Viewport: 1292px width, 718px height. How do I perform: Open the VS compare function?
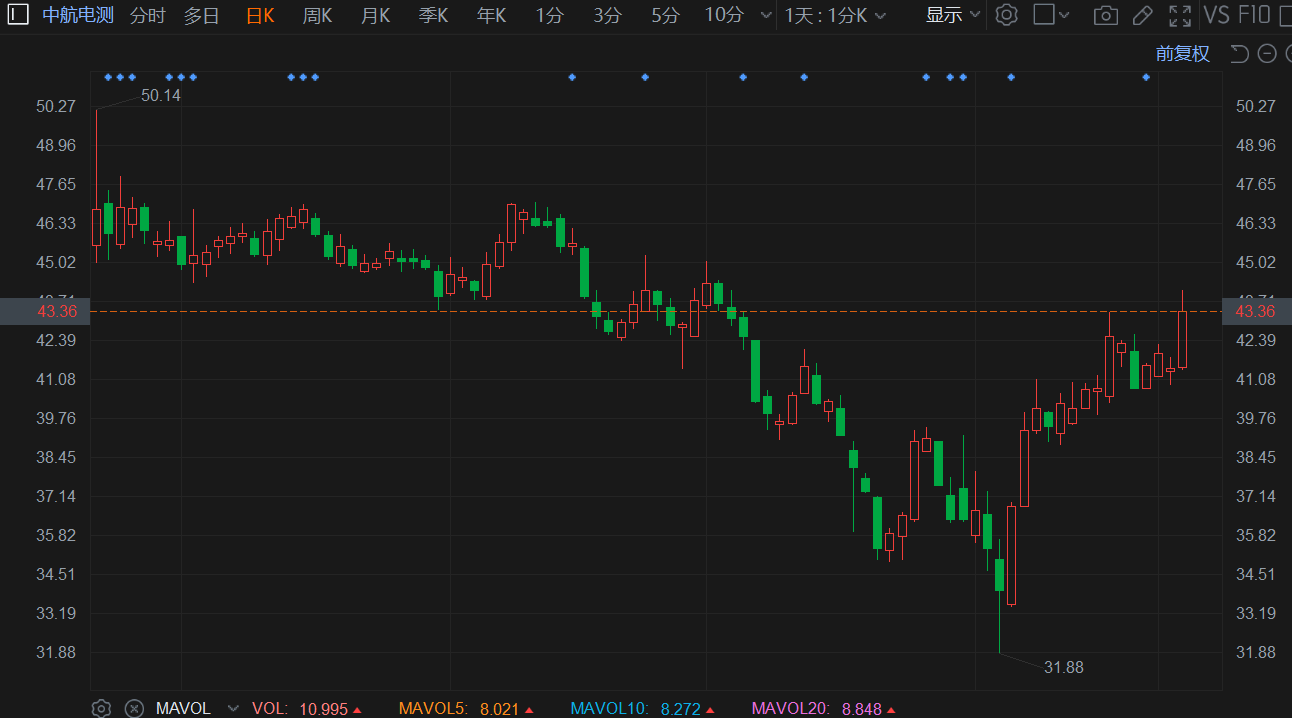1216,15
